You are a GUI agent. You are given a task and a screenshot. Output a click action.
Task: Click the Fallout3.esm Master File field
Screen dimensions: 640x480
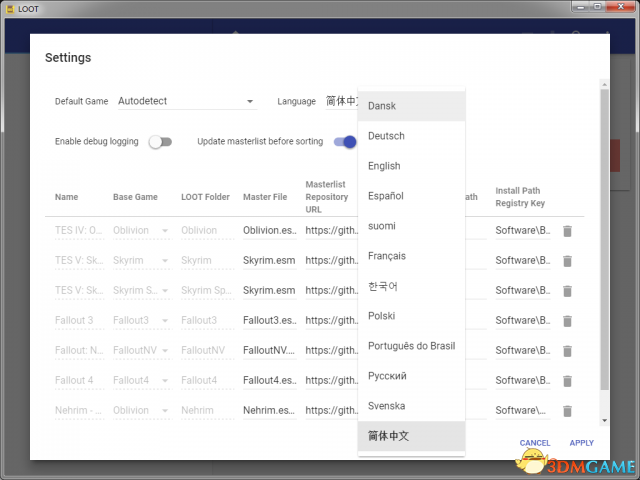pos(269,321)
